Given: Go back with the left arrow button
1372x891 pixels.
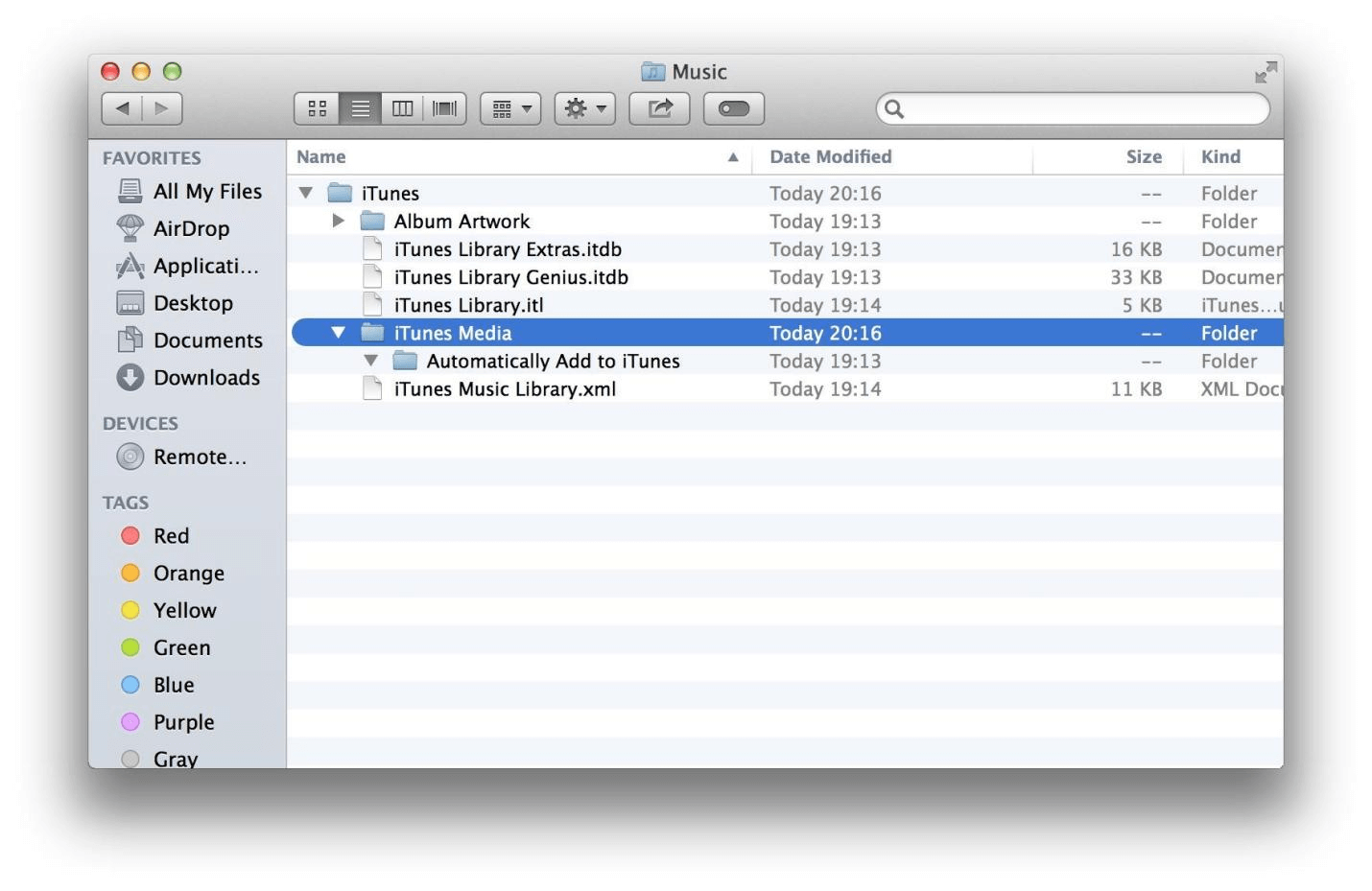Looking at the screenshot, I should click(122, 108).
